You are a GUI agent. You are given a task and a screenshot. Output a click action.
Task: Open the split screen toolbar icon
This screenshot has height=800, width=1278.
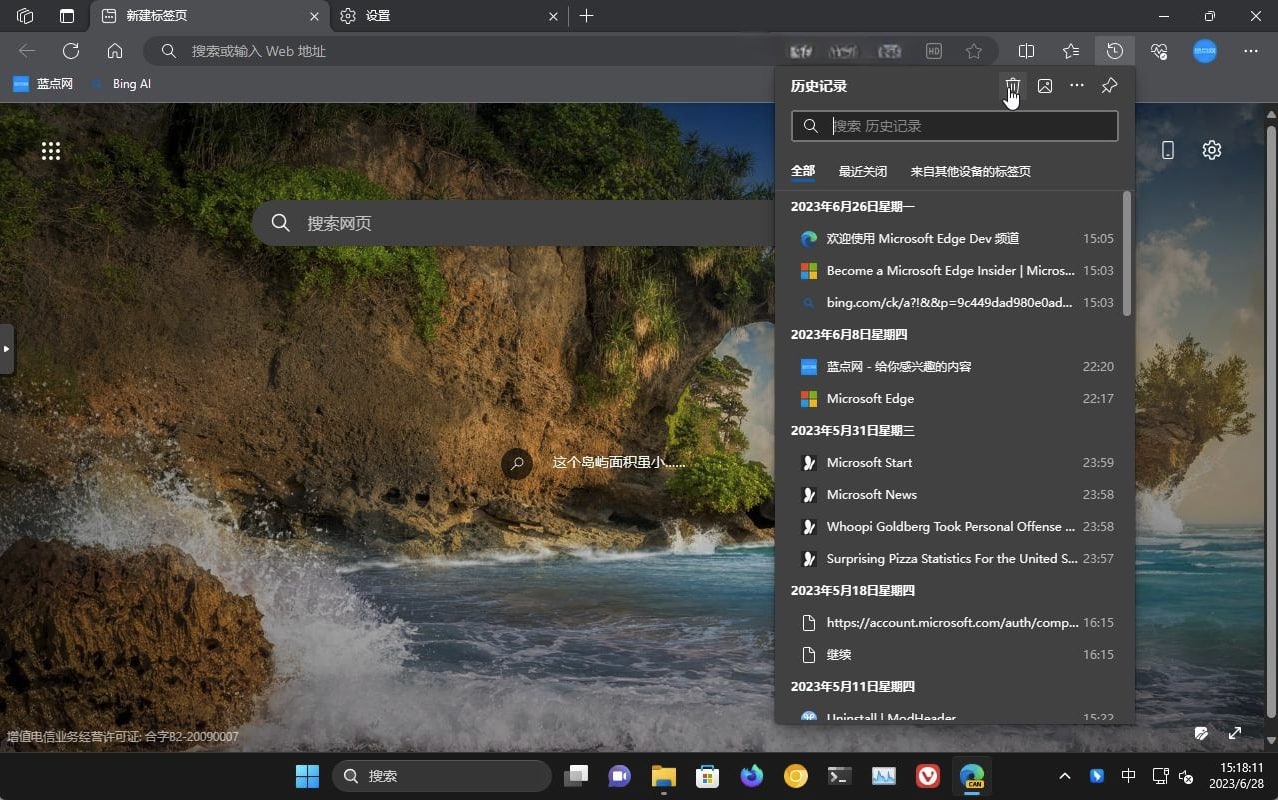[1026, 51]
